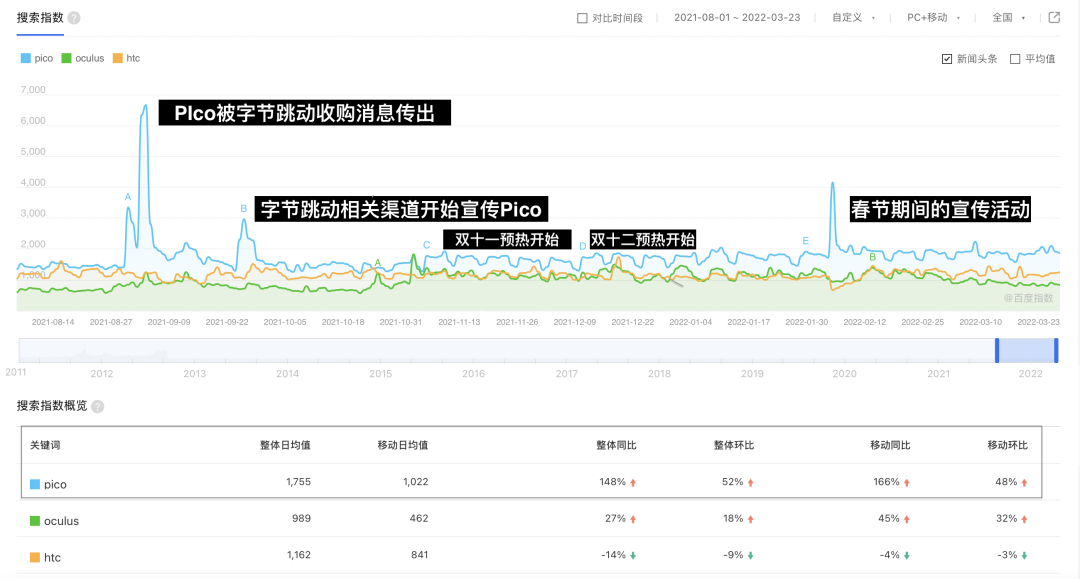Select the 搜索指数 tab
Image resolution: width=1080 pixels, height=579 pixels.
(40, 18)
